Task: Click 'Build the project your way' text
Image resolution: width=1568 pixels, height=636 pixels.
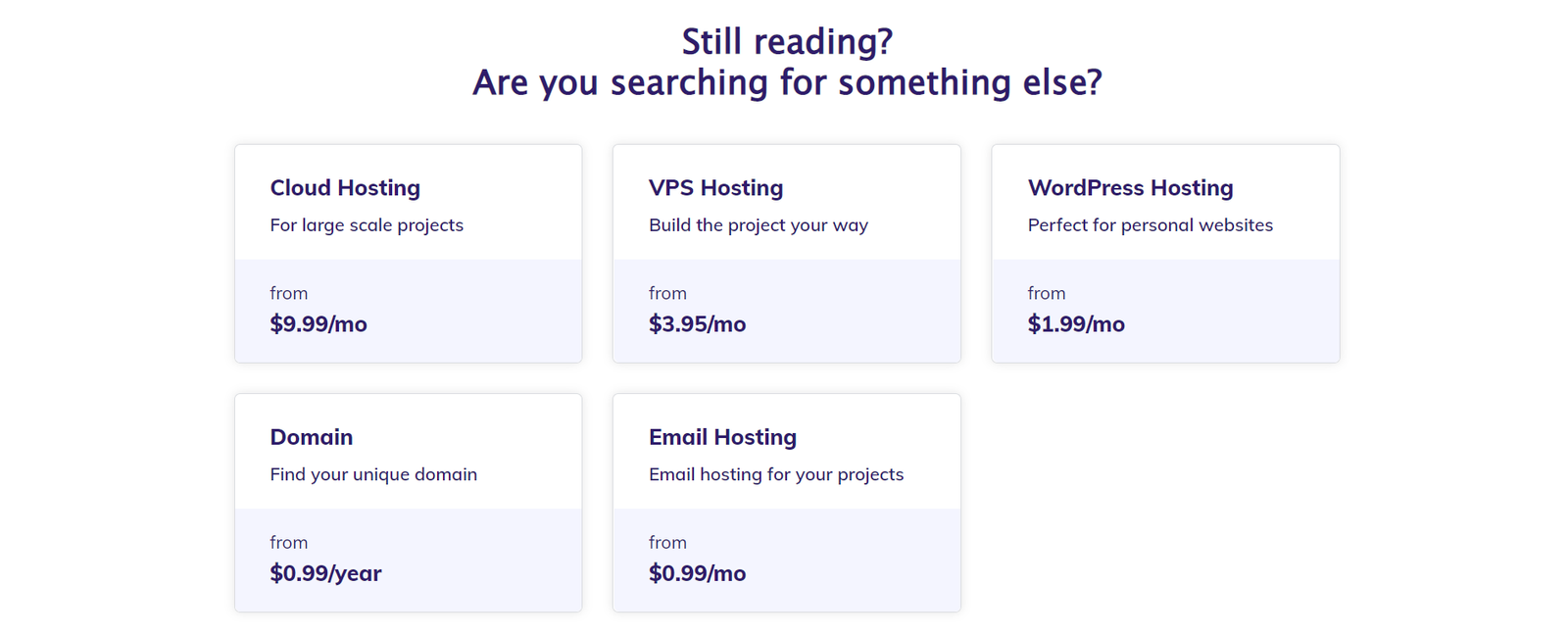Action: pos(758,225)
